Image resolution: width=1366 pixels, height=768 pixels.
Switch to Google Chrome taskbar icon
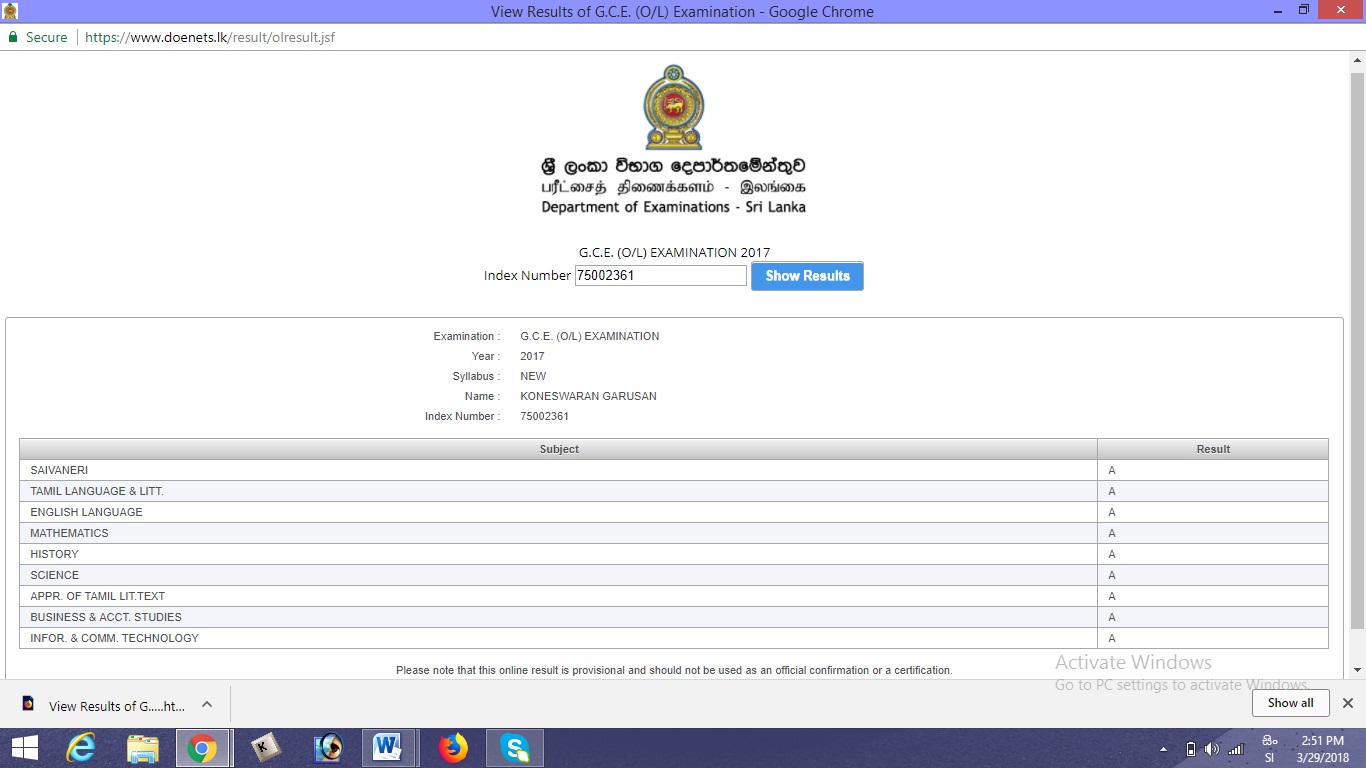[203, 748]
